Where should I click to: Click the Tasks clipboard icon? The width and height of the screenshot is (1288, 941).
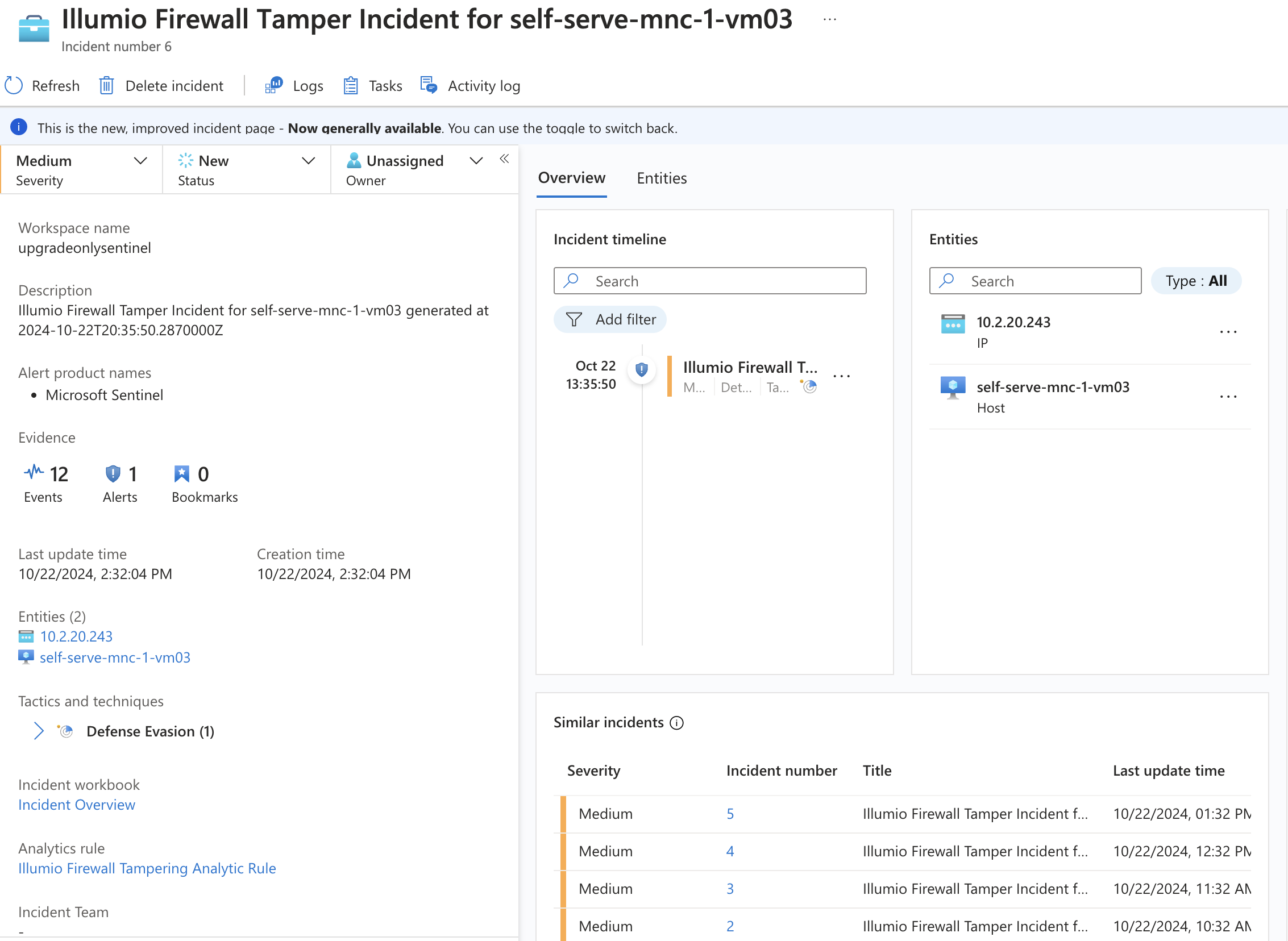click(351, 85)
